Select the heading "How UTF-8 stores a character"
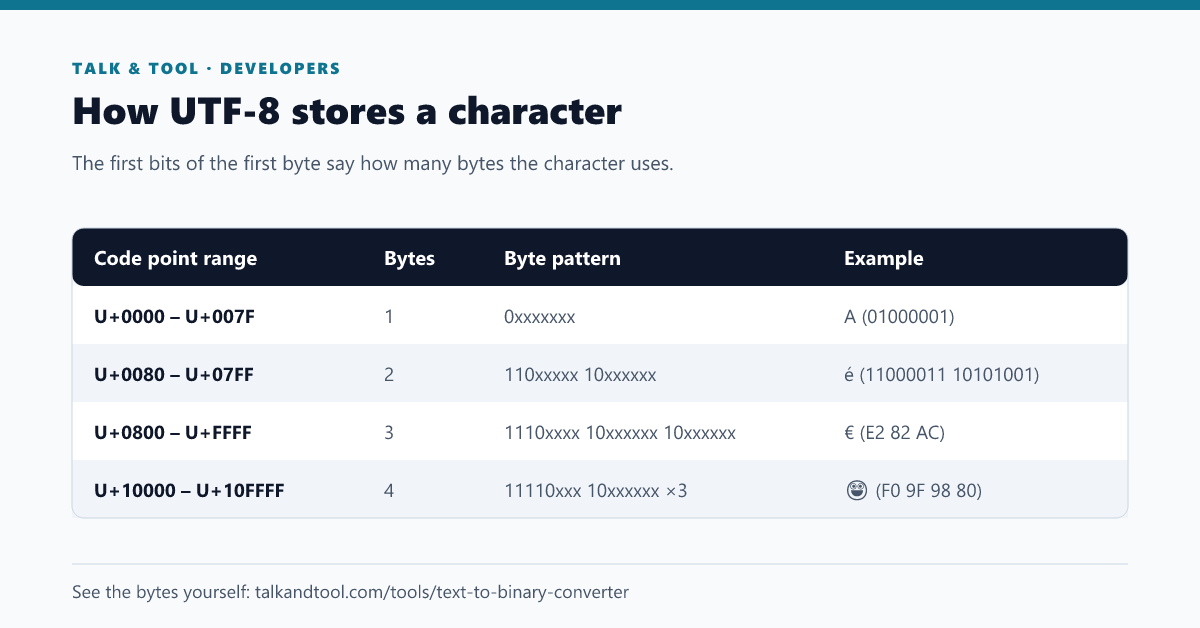 (347, 112)
